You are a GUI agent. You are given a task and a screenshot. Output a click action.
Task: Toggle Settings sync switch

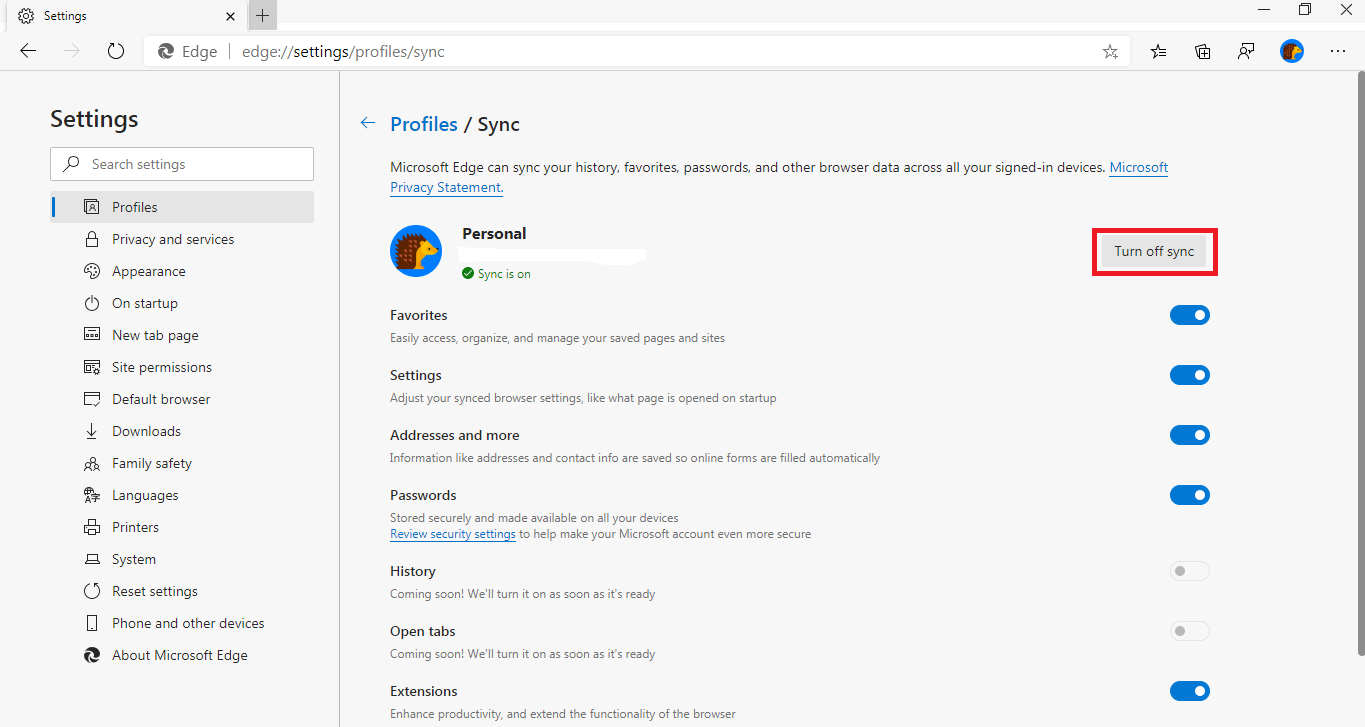coord(1190,375)
